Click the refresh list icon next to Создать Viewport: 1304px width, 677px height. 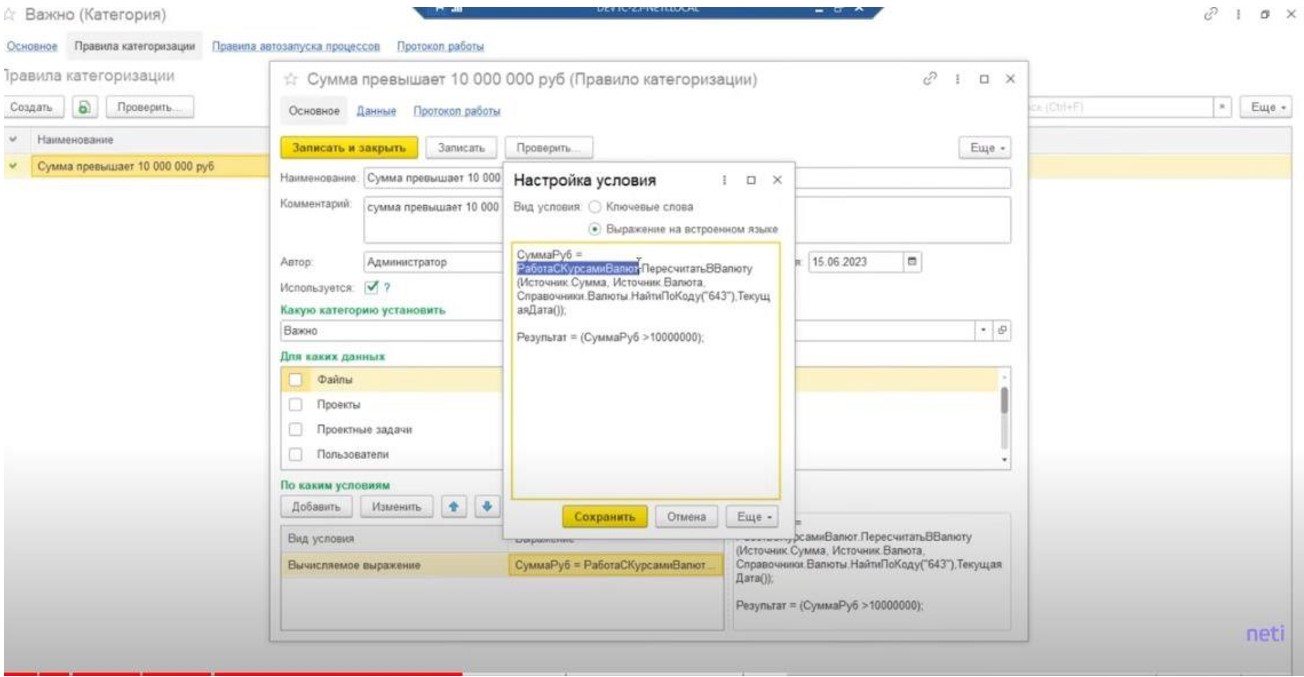tap(85, 107)
